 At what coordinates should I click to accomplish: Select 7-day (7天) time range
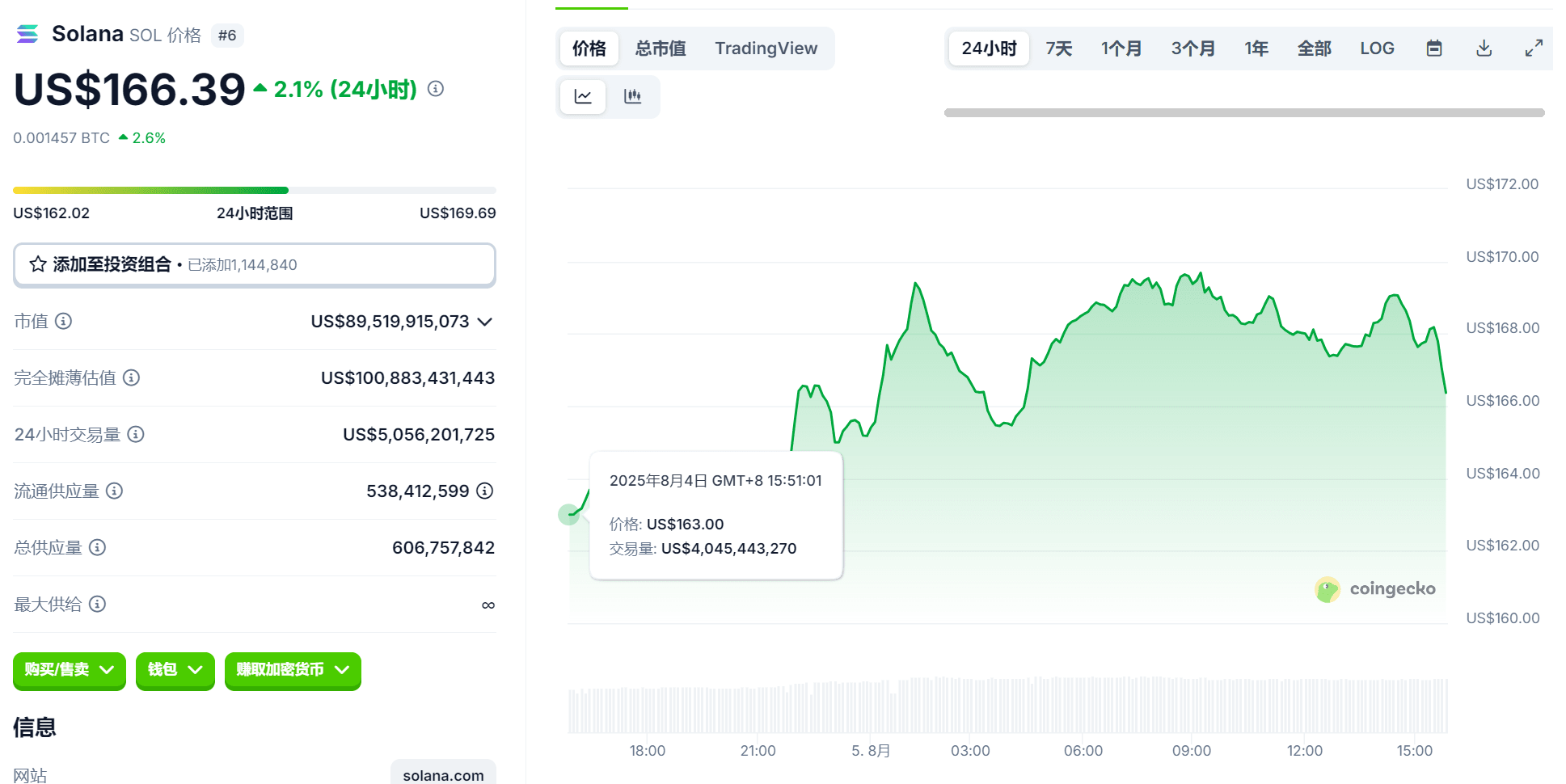(1058, 48)
